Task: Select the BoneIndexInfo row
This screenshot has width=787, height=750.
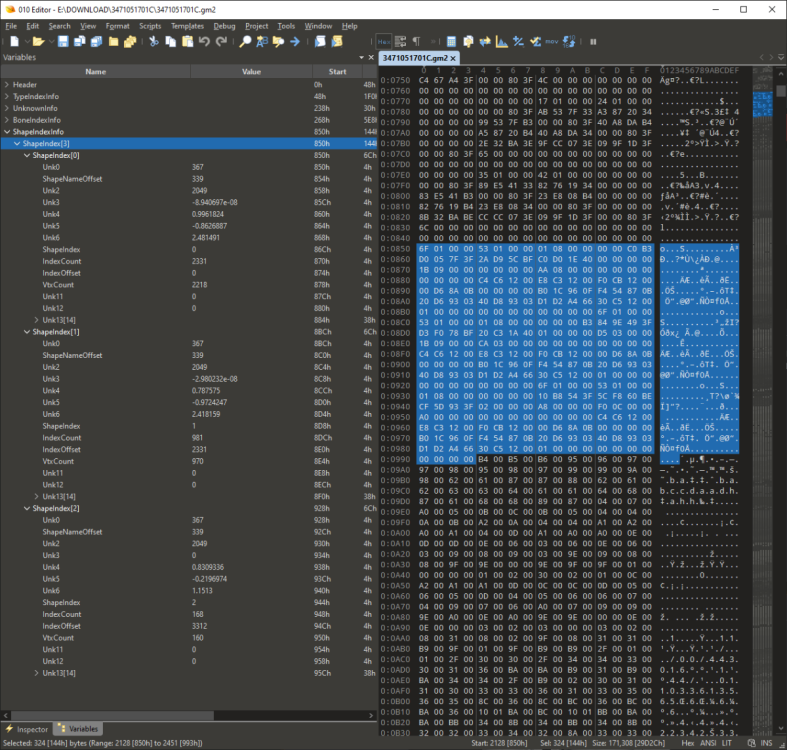Action: tap(37, 119)
